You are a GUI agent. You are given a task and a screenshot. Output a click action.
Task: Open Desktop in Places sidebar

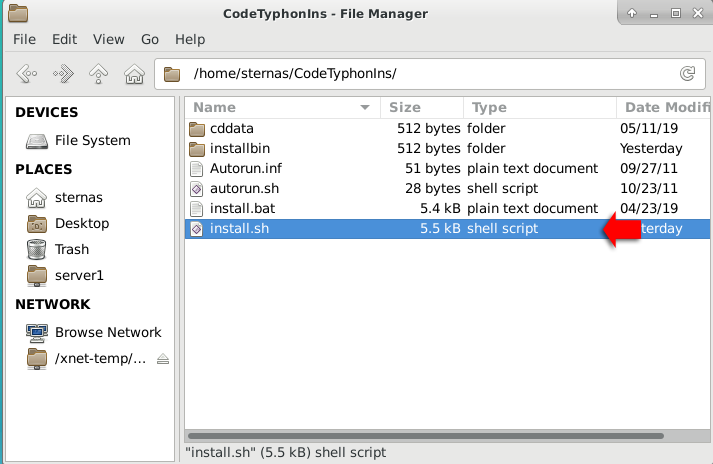point(82,223)
